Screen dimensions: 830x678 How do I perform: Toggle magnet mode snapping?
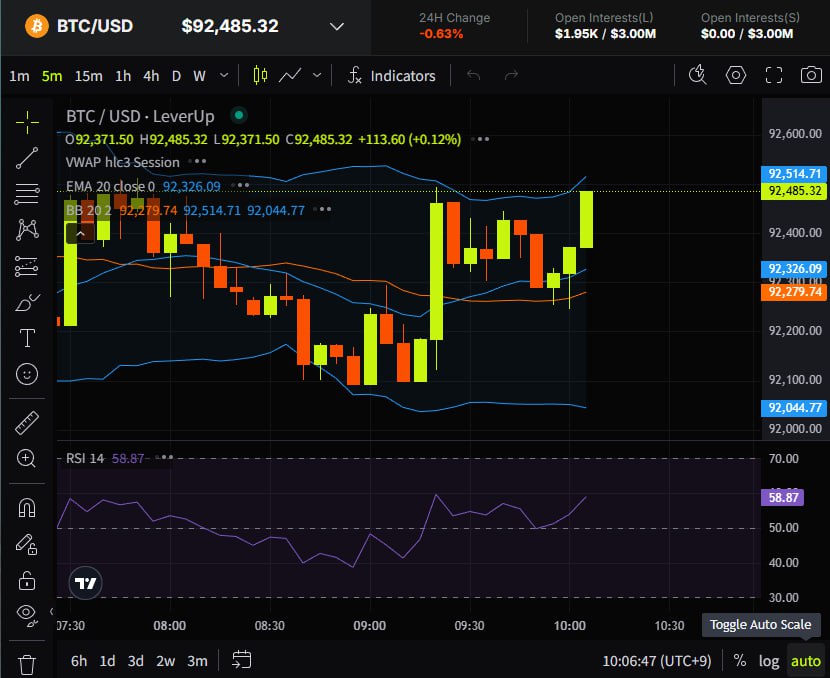(27, 508)
